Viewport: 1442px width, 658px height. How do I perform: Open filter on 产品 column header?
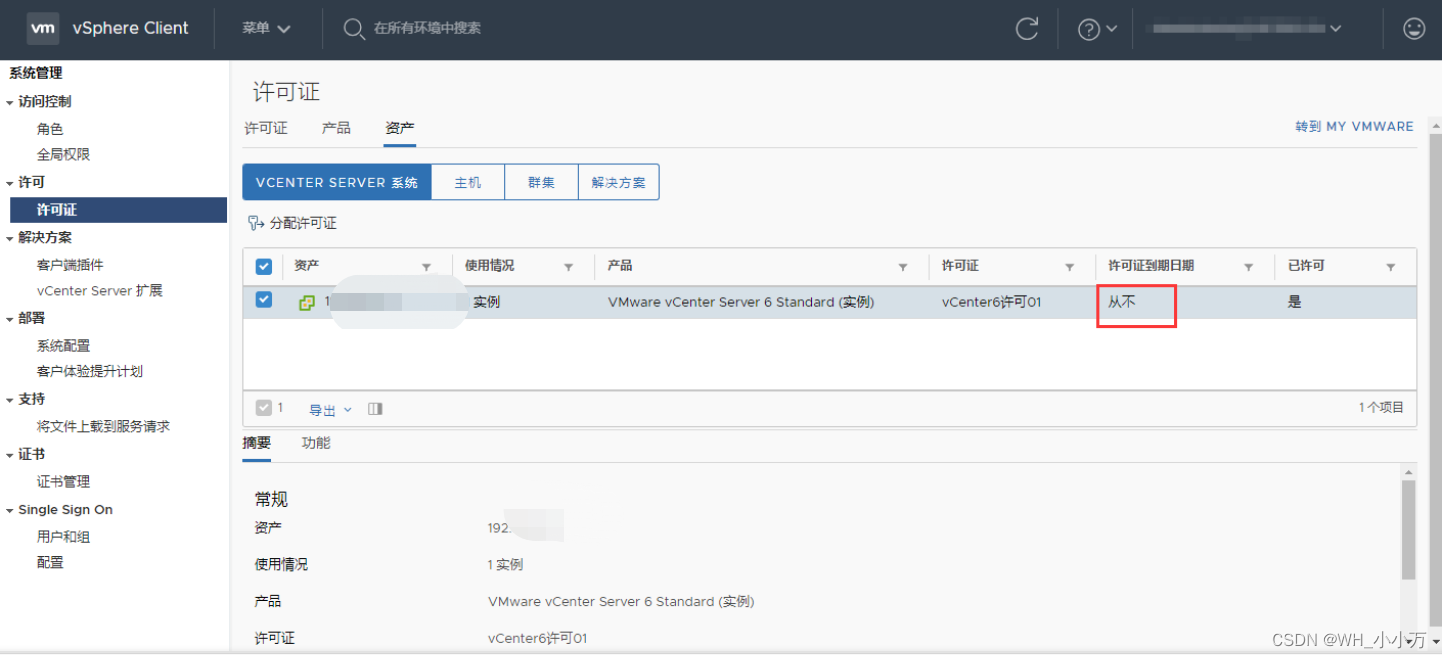902,267
